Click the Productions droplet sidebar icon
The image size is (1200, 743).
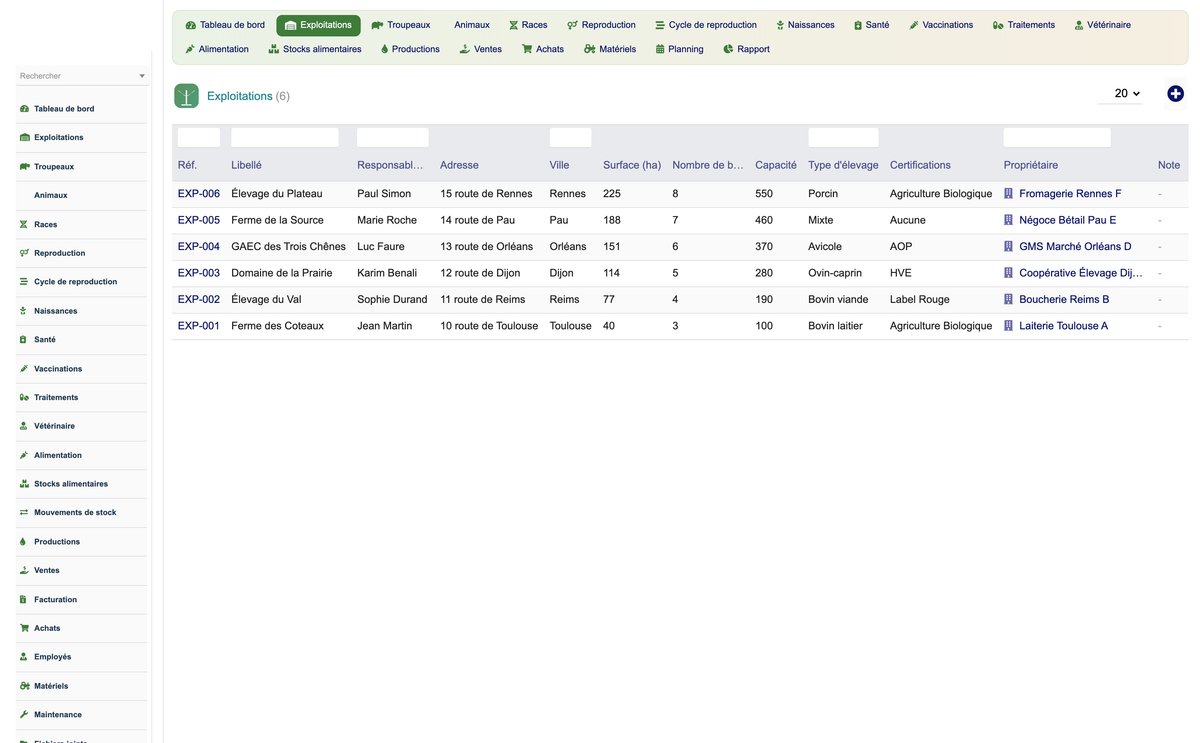pyautogui.click(x=24, y=542)
